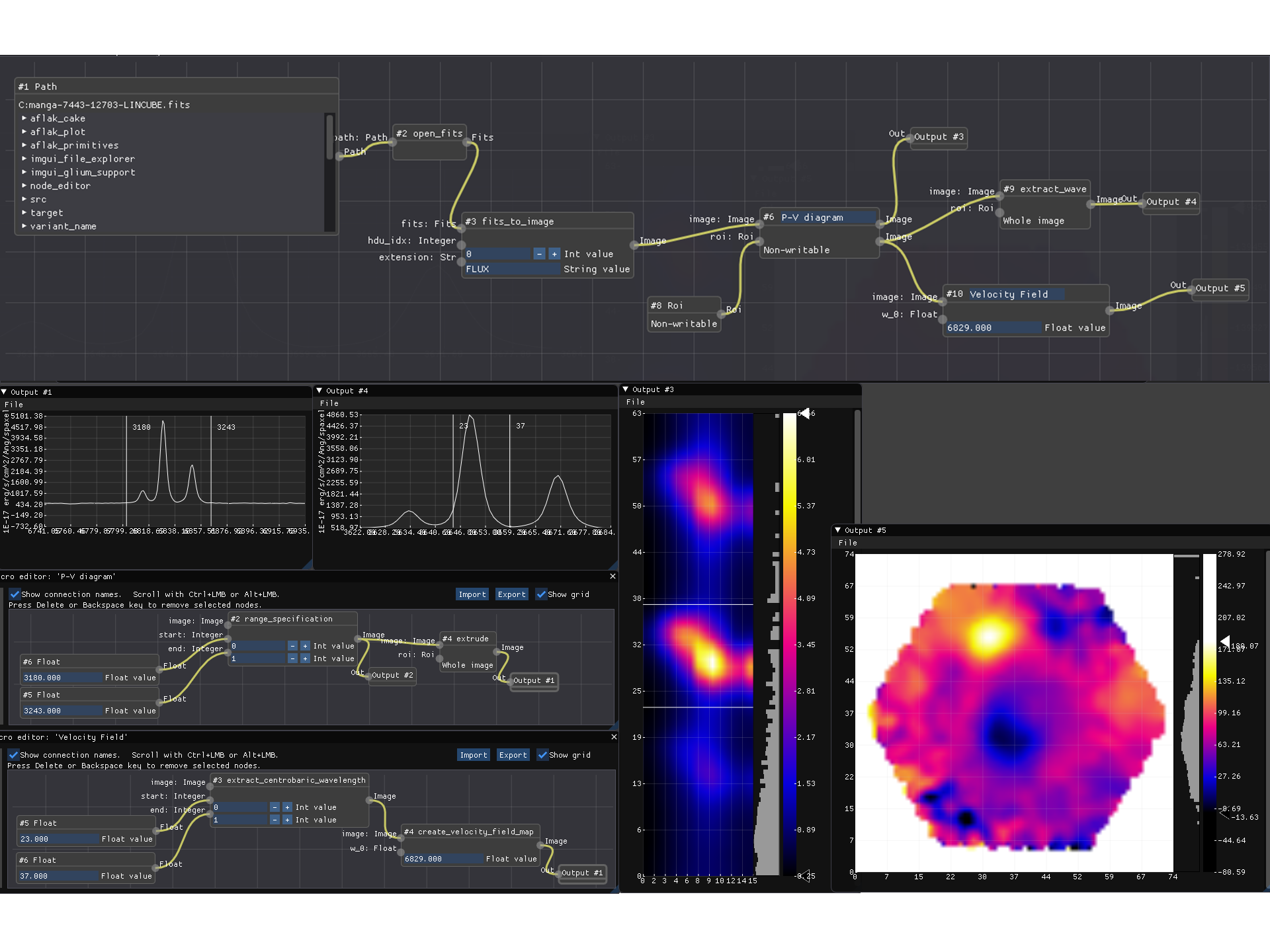
Task: Click Export in Velocity Field editor
Action: click(513, 755)
